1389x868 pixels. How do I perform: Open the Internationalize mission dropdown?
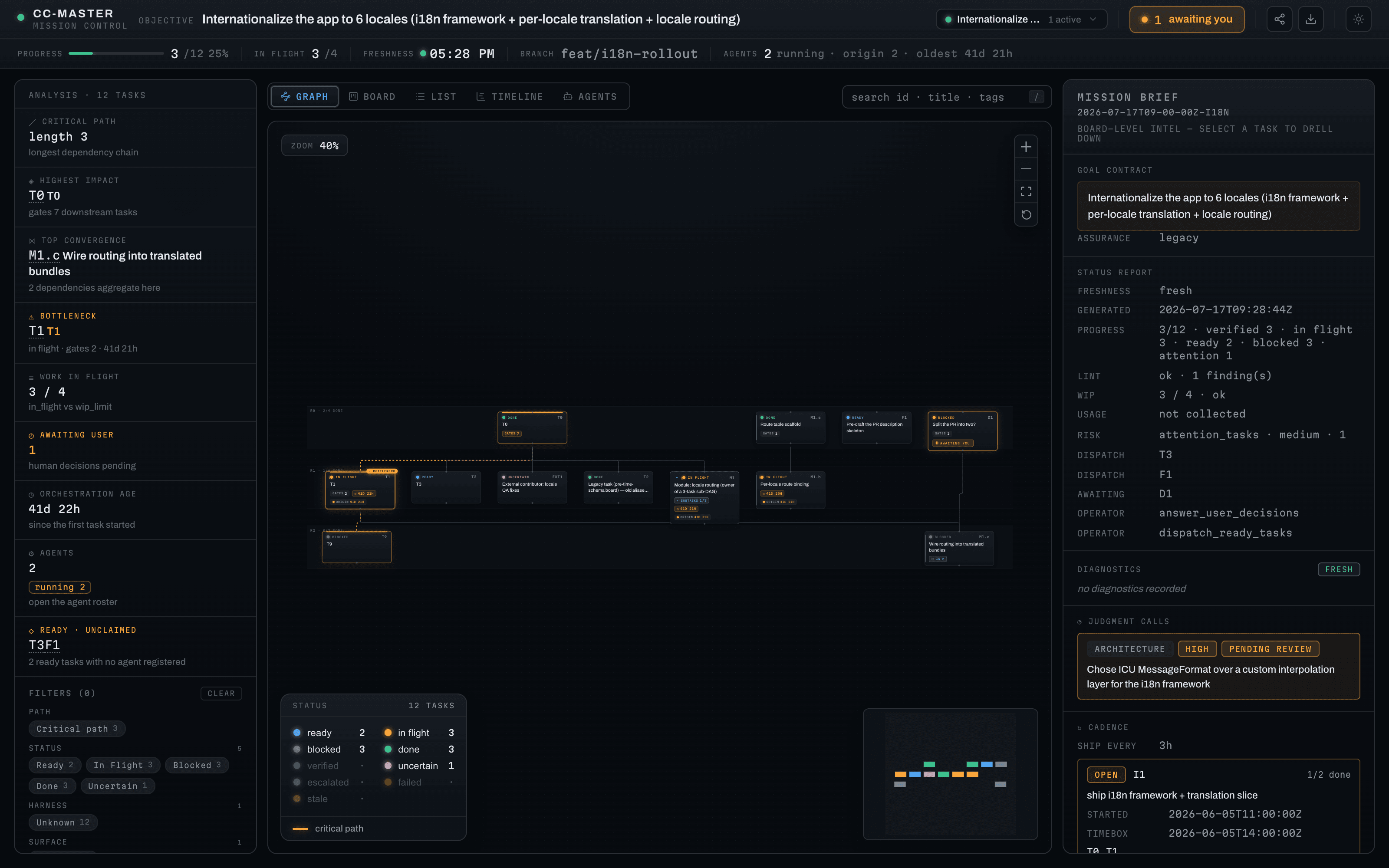(x=1021, y=19)
